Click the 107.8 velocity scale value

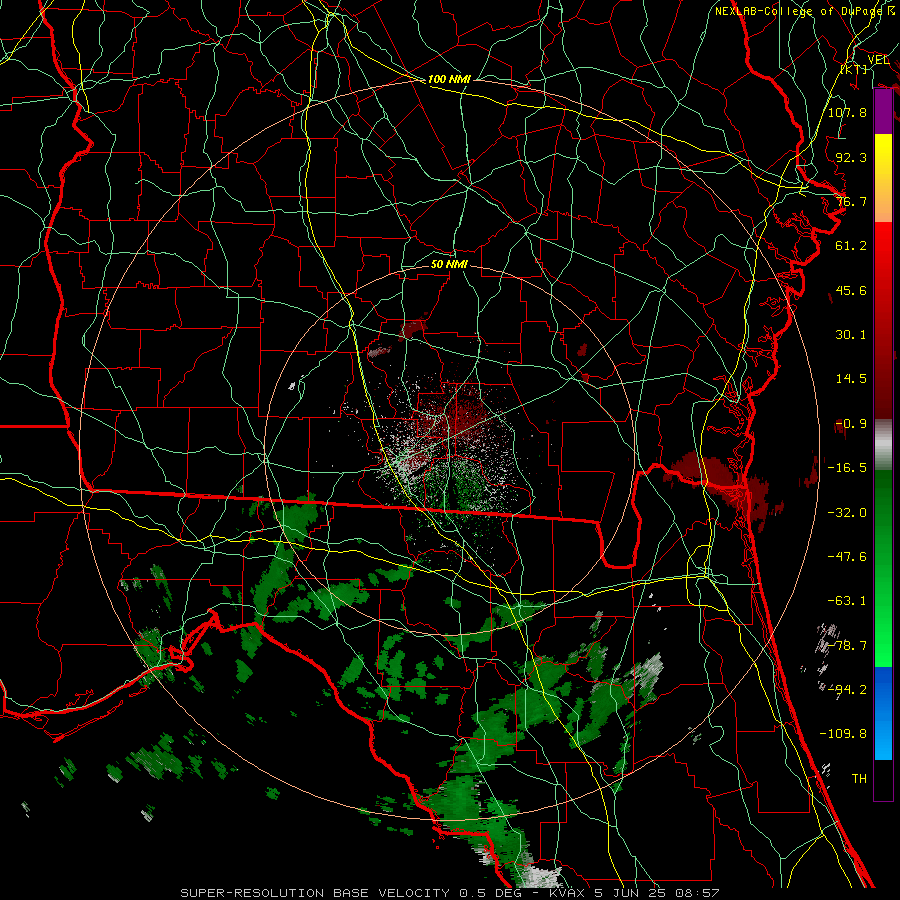(847, 112)
